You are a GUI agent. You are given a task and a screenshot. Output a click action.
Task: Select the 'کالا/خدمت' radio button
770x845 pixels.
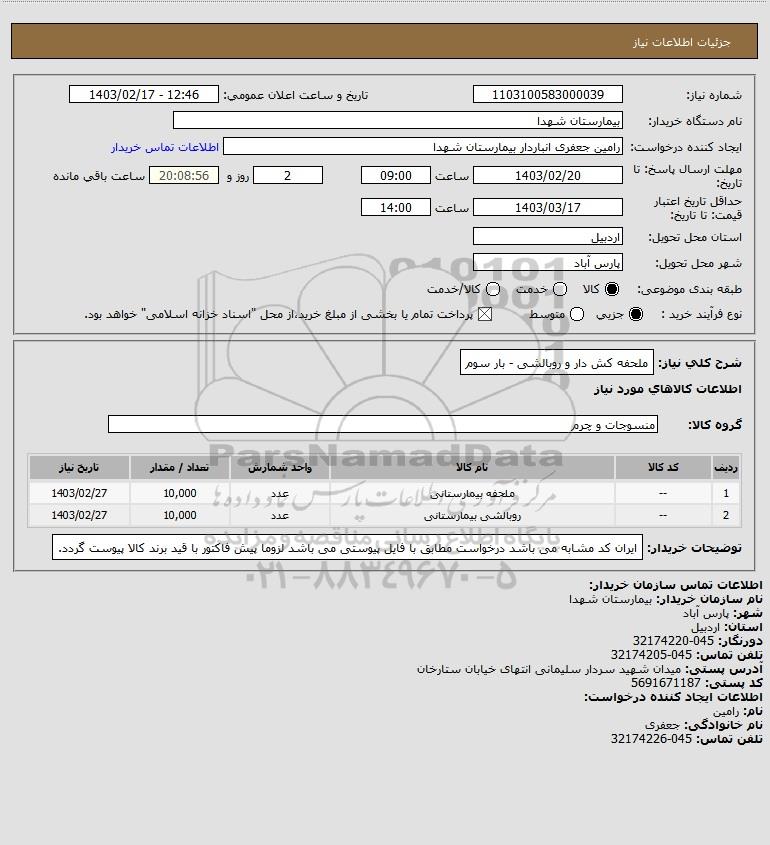pyautogui.click(x=492, y=289)
